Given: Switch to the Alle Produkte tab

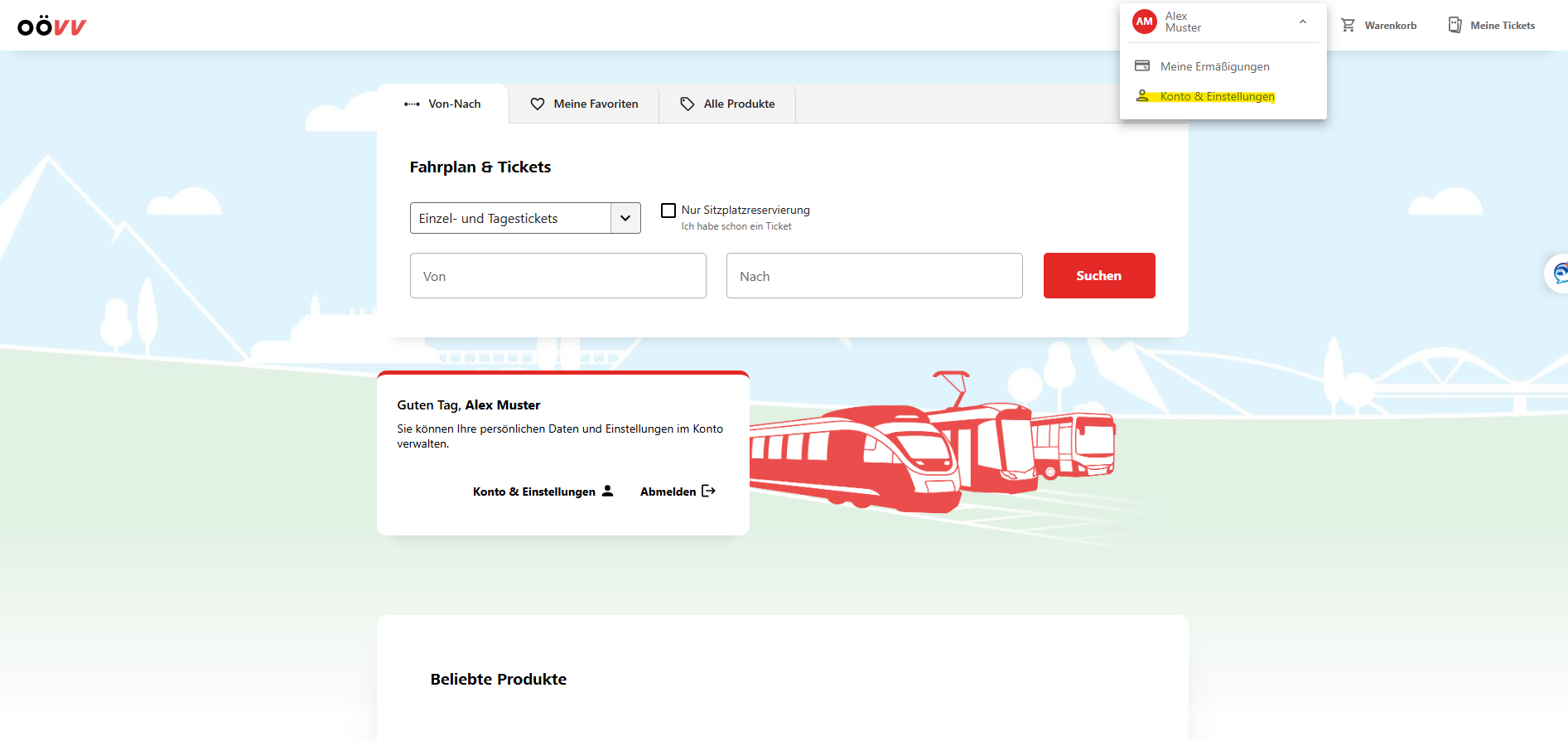Looking at the screenshot, I should (727, 104).
